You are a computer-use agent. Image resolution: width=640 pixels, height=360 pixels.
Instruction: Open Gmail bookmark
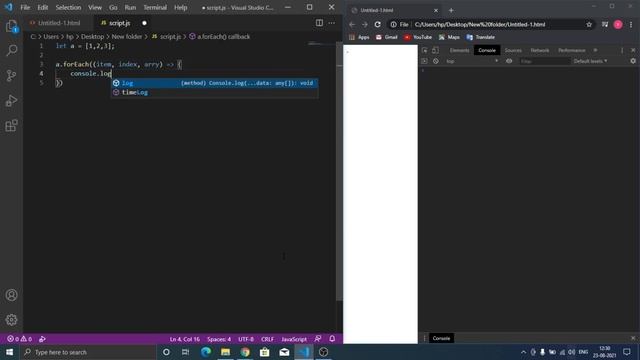point(387,37)
